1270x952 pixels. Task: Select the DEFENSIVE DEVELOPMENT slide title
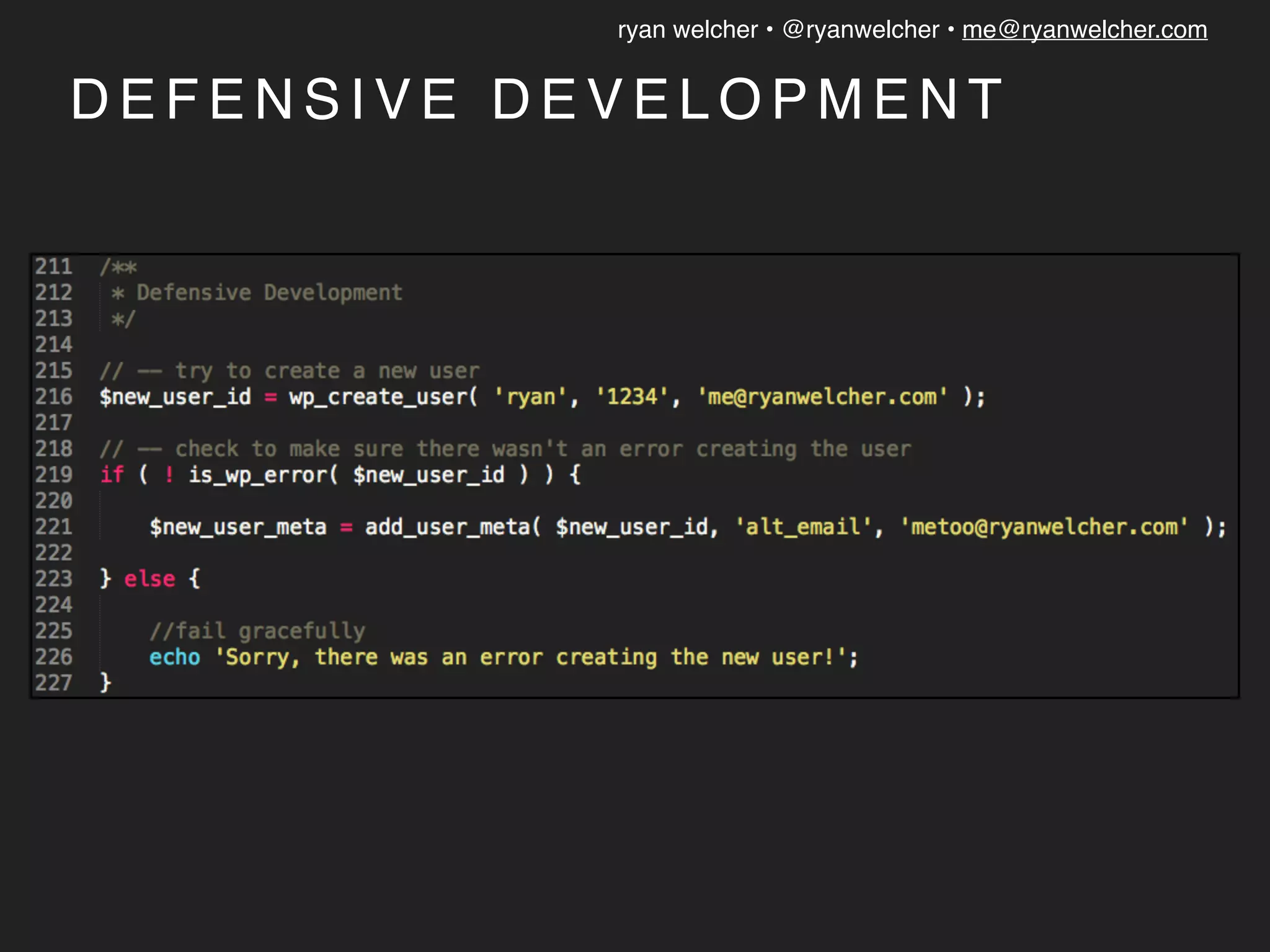(x=537, y=99)
